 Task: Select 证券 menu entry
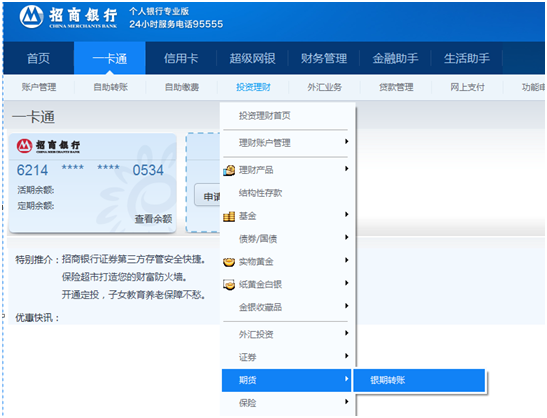pos(286,357)
